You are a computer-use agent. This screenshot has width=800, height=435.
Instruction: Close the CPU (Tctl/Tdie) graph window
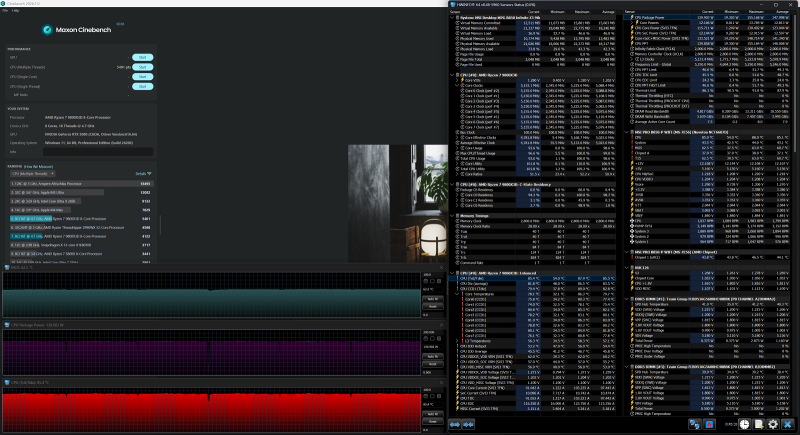pyautogui.click(x=441, y=382)
